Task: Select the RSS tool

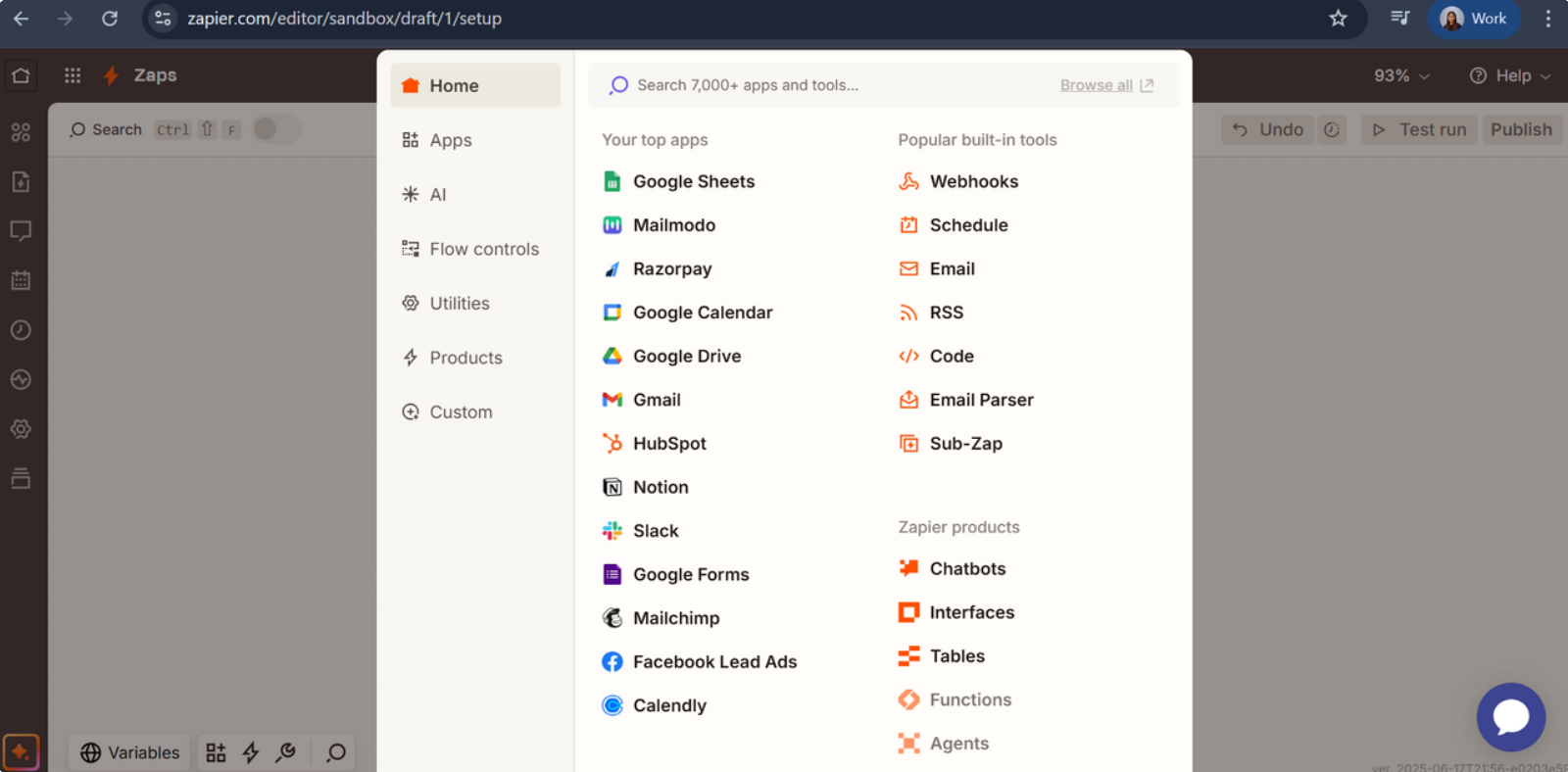Action: point(931,313)
